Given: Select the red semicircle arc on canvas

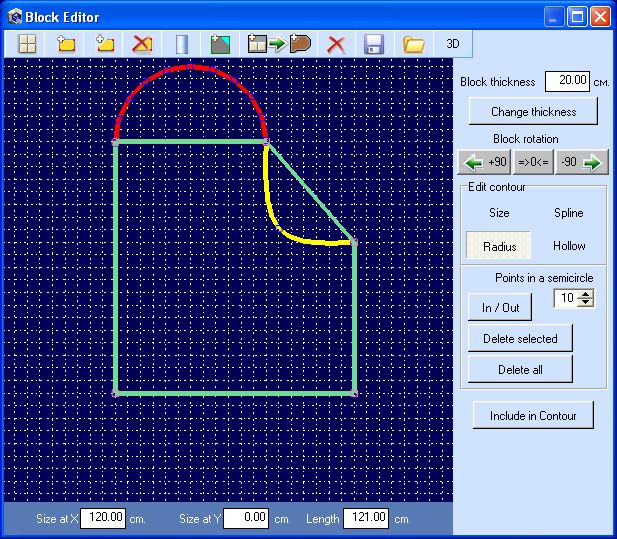Looking at the screenshot, I should [190, 67].
